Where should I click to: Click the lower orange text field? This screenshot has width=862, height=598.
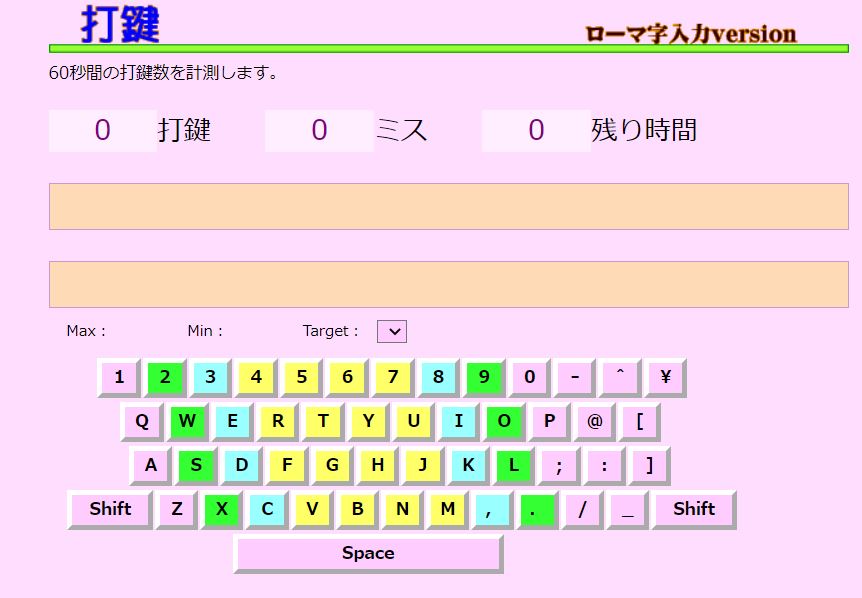pyautogui.click(x=448, y=284)
